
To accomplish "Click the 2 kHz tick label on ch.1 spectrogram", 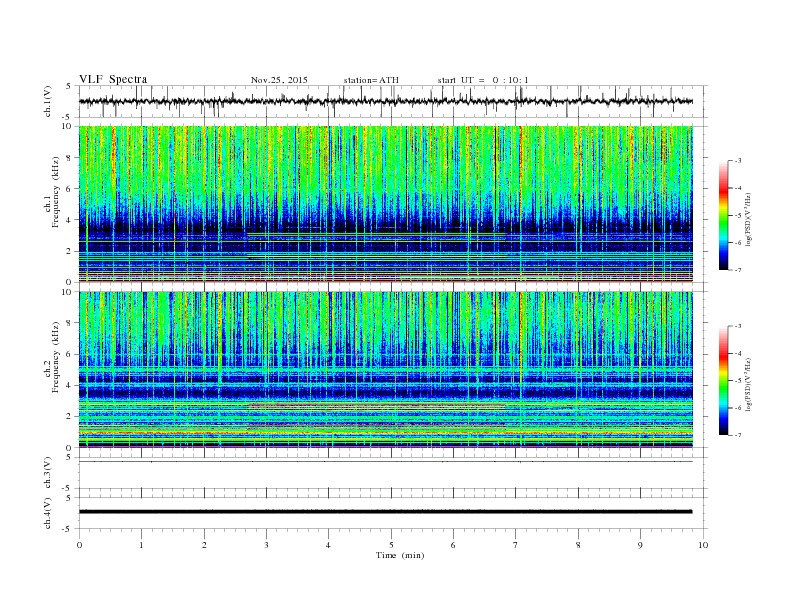I will (69, 251).
